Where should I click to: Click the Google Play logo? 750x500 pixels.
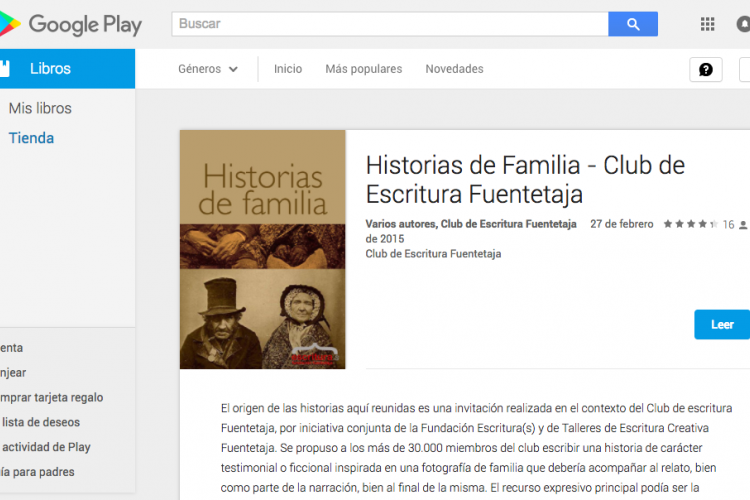tap(72, 24)
